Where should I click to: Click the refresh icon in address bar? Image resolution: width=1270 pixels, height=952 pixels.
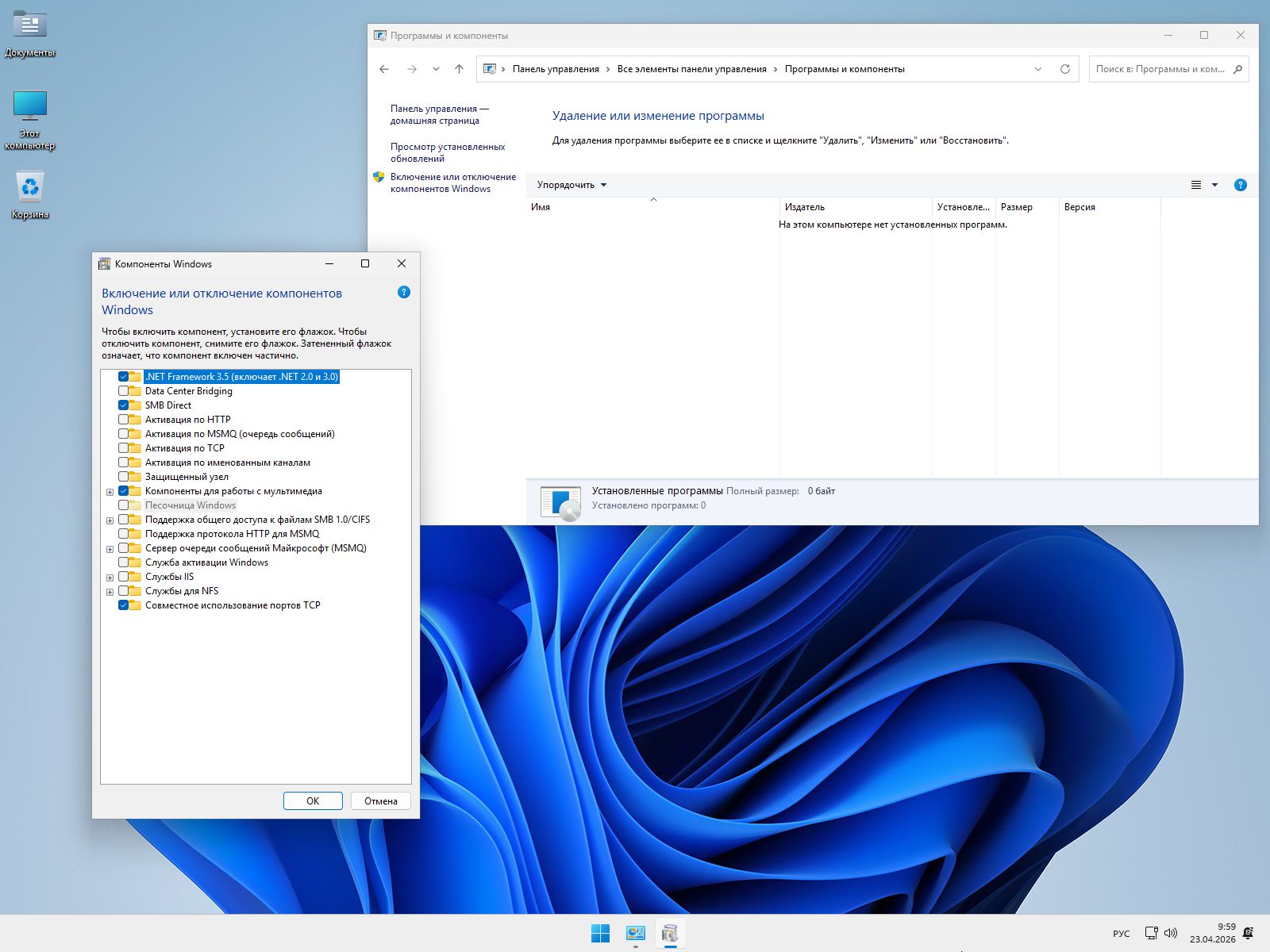1064,69
